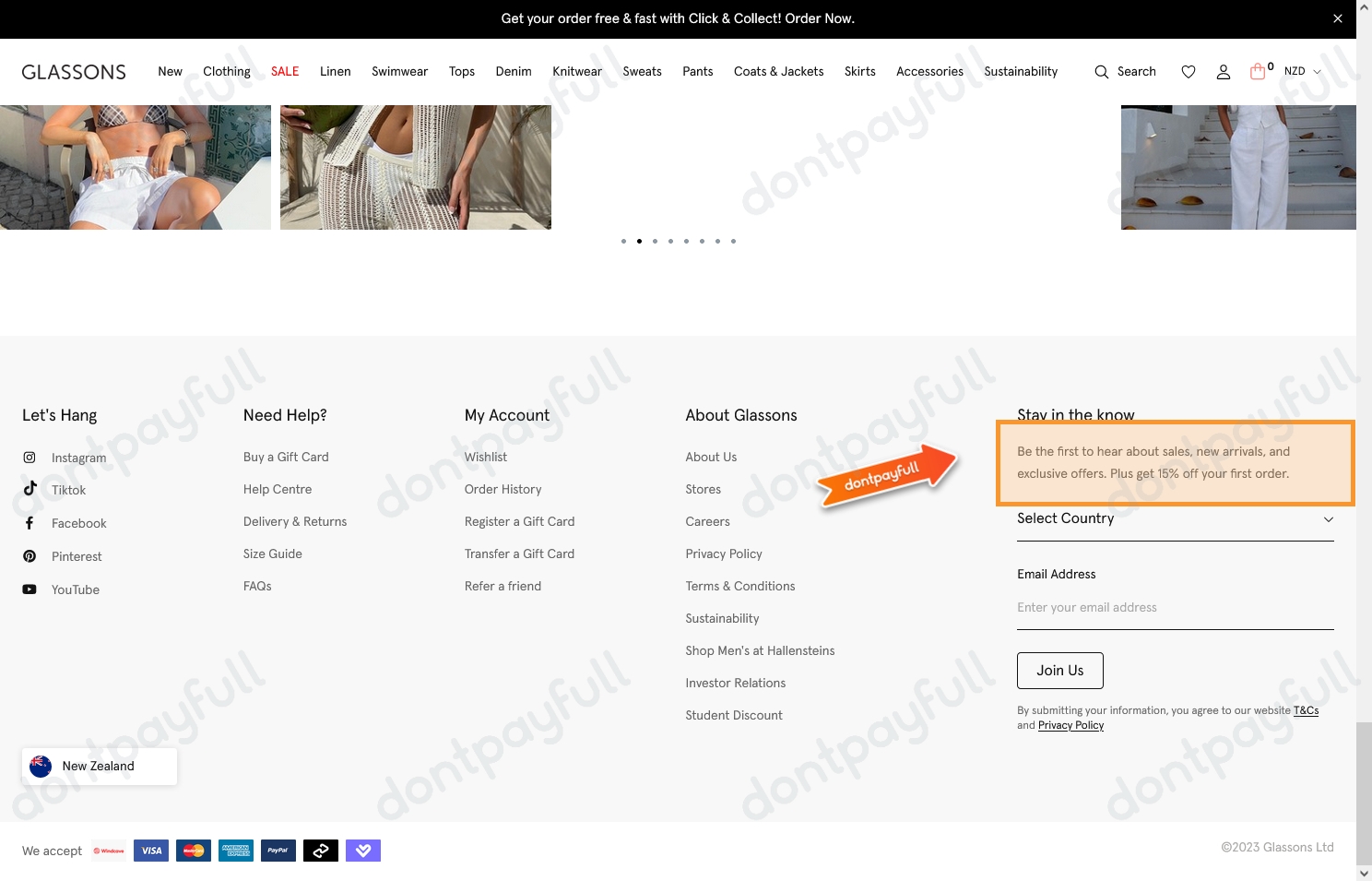
Task: Open the Select Country dropdown
Action: coord(1175,518)
